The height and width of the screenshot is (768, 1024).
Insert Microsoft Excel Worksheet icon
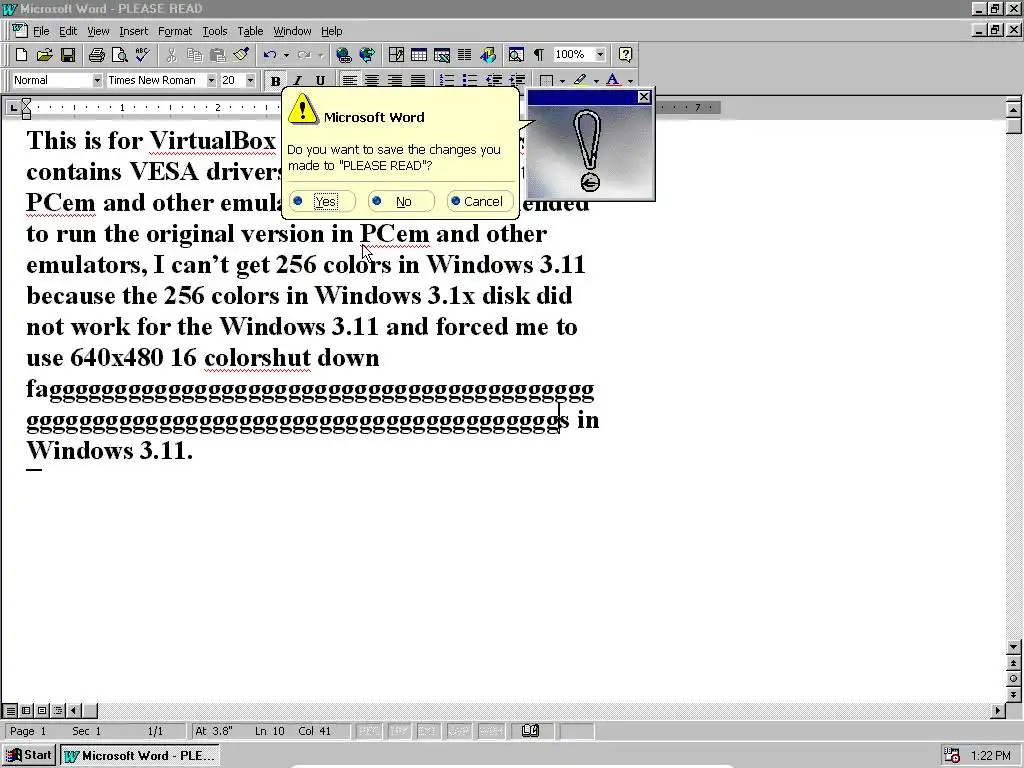pyautogui.click(x=442, y=55)
